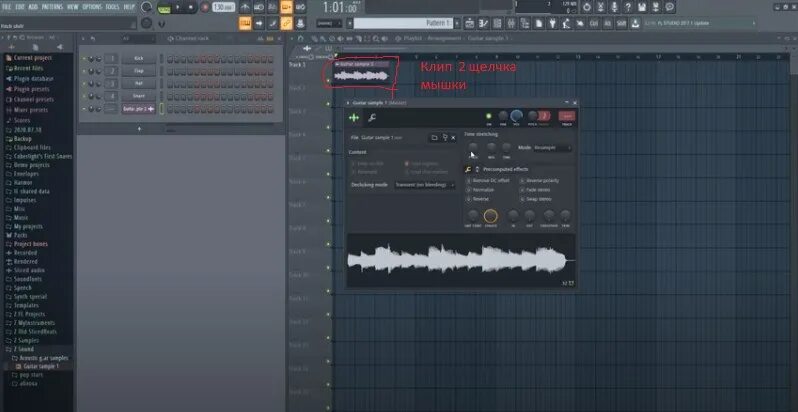Open the tempo tapper icon
This screenshot has height=412, width=798.
(566, 23)
